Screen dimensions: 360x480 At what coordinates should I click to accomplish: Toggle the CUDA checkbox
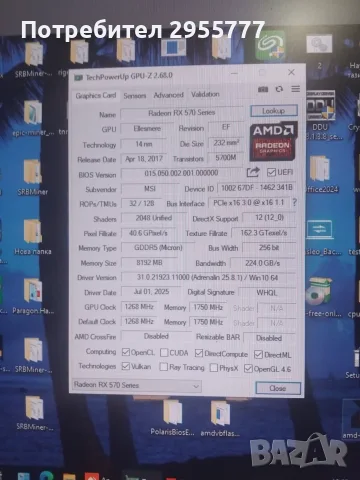(x=164, y=353)
